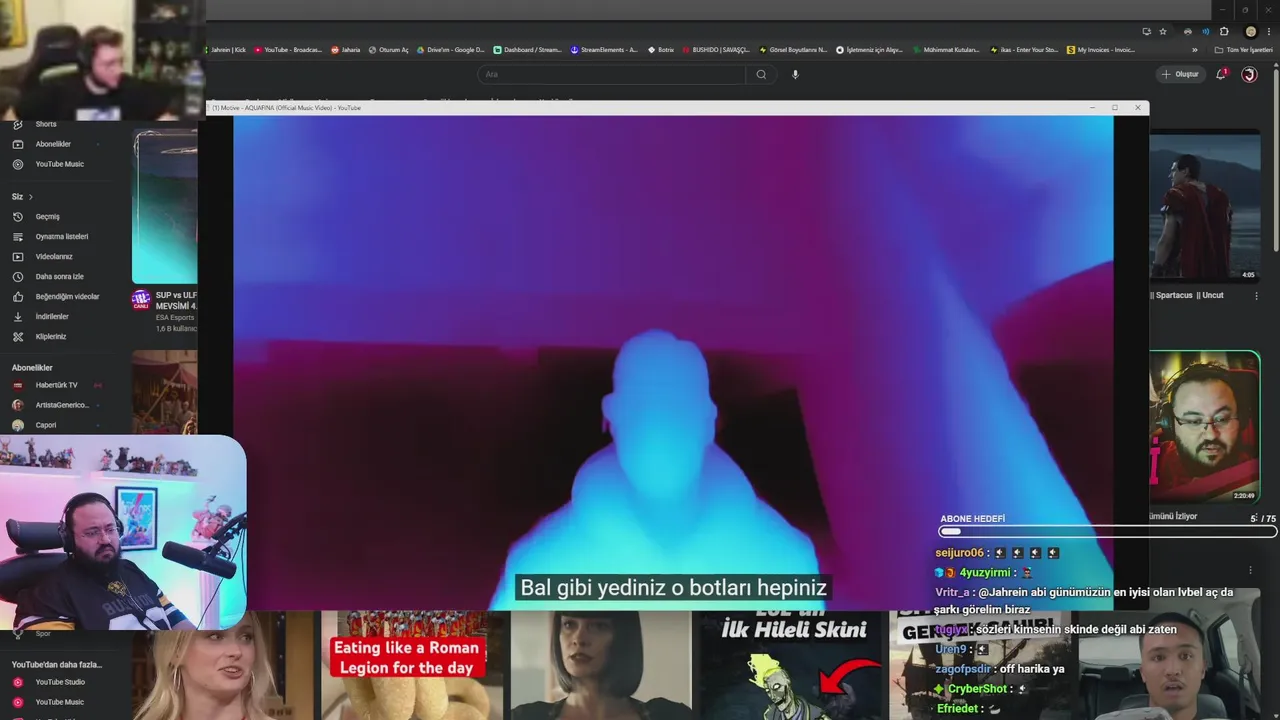Open the YouTube account avatar menu
Screen dimensions: 1280x720
tap(1249, 74)
